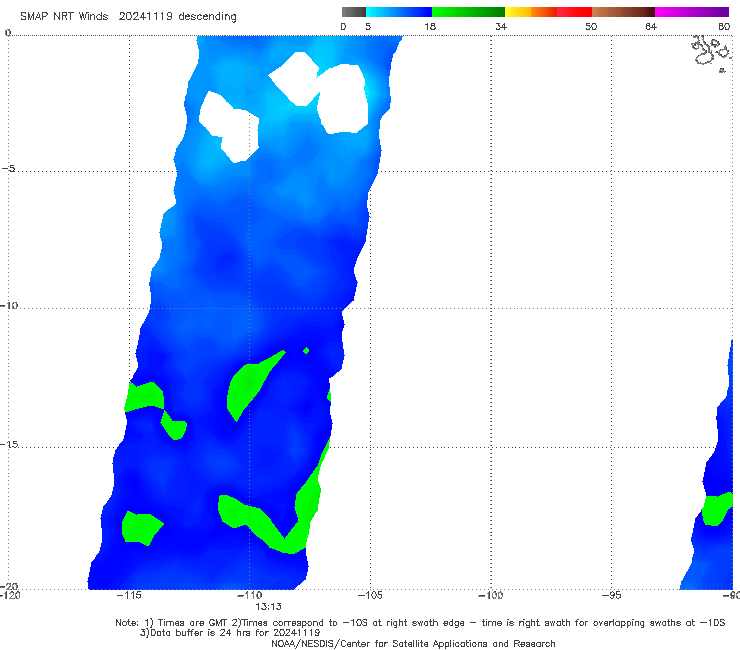Click the swath time label '13:13'
Screen dimensions: 740x650
(x=269, y=607)
